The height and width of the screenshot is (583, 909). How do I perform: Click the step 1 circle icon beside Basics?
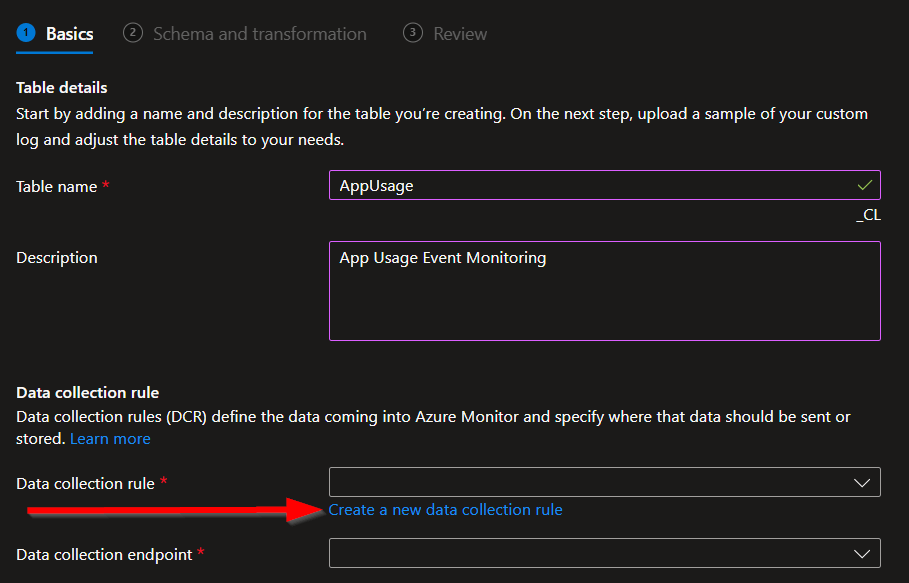point(26,33)
